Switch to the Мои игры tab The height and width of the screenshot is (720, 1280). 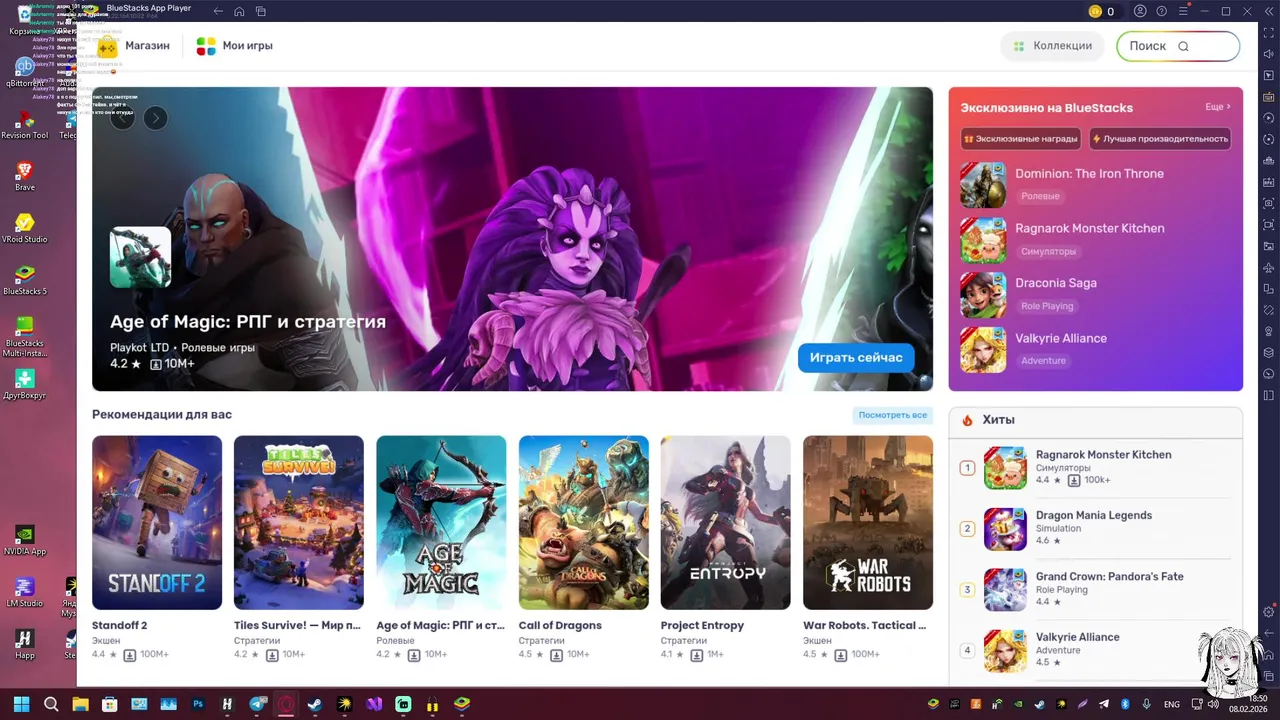[x=234, y=46]
